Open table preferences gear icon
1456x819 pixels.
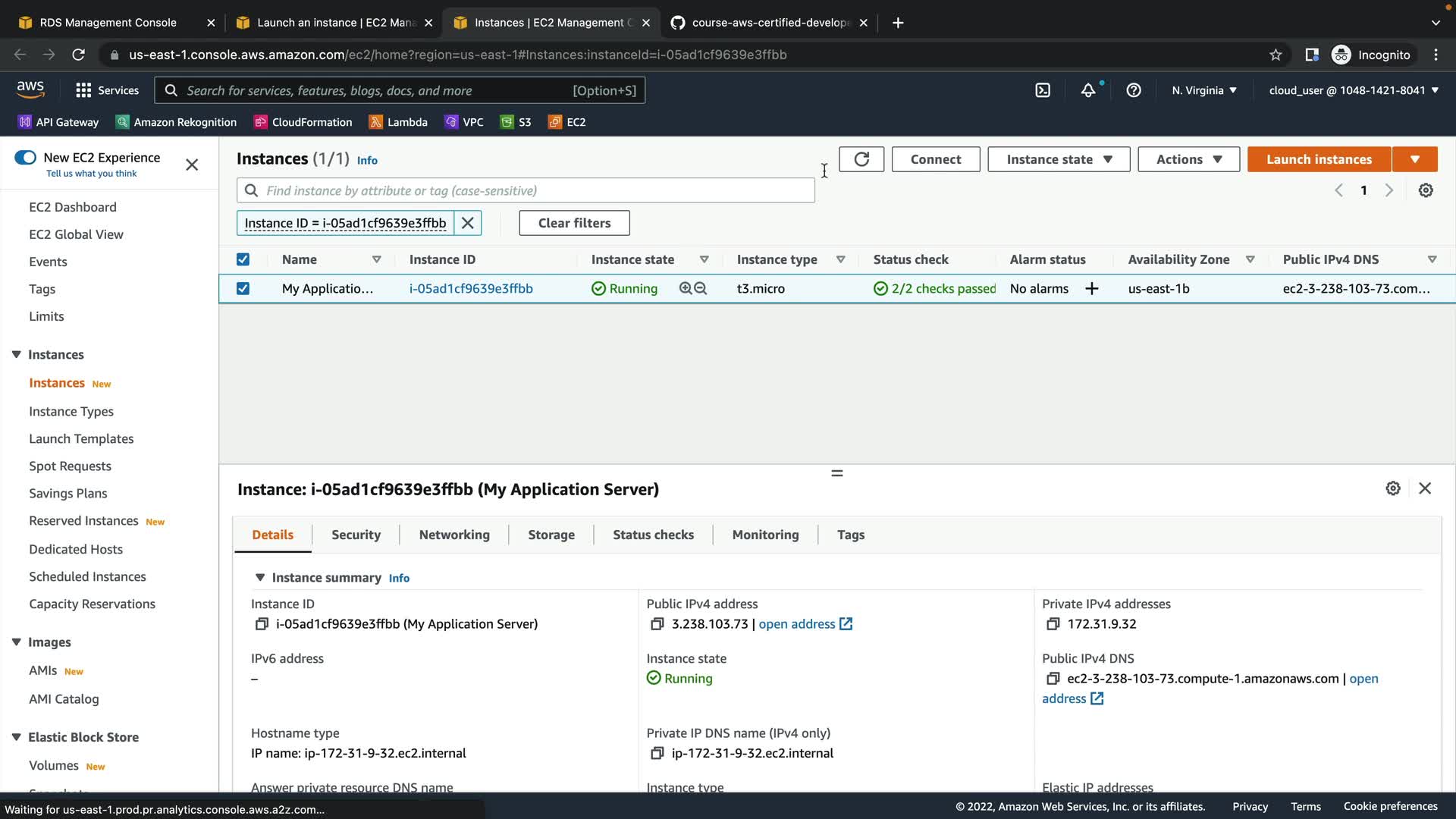1426,190
